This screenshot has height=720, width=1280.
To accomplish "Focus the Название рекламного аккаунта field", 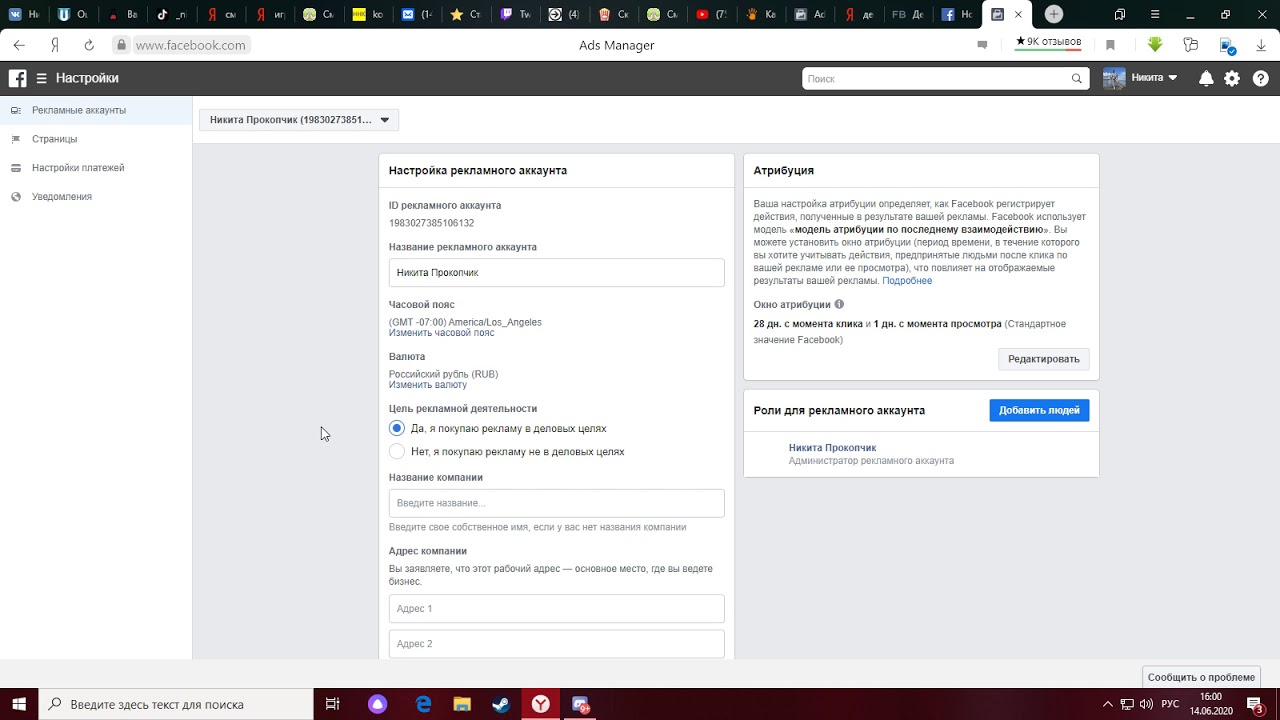I will tap(556, 272).
